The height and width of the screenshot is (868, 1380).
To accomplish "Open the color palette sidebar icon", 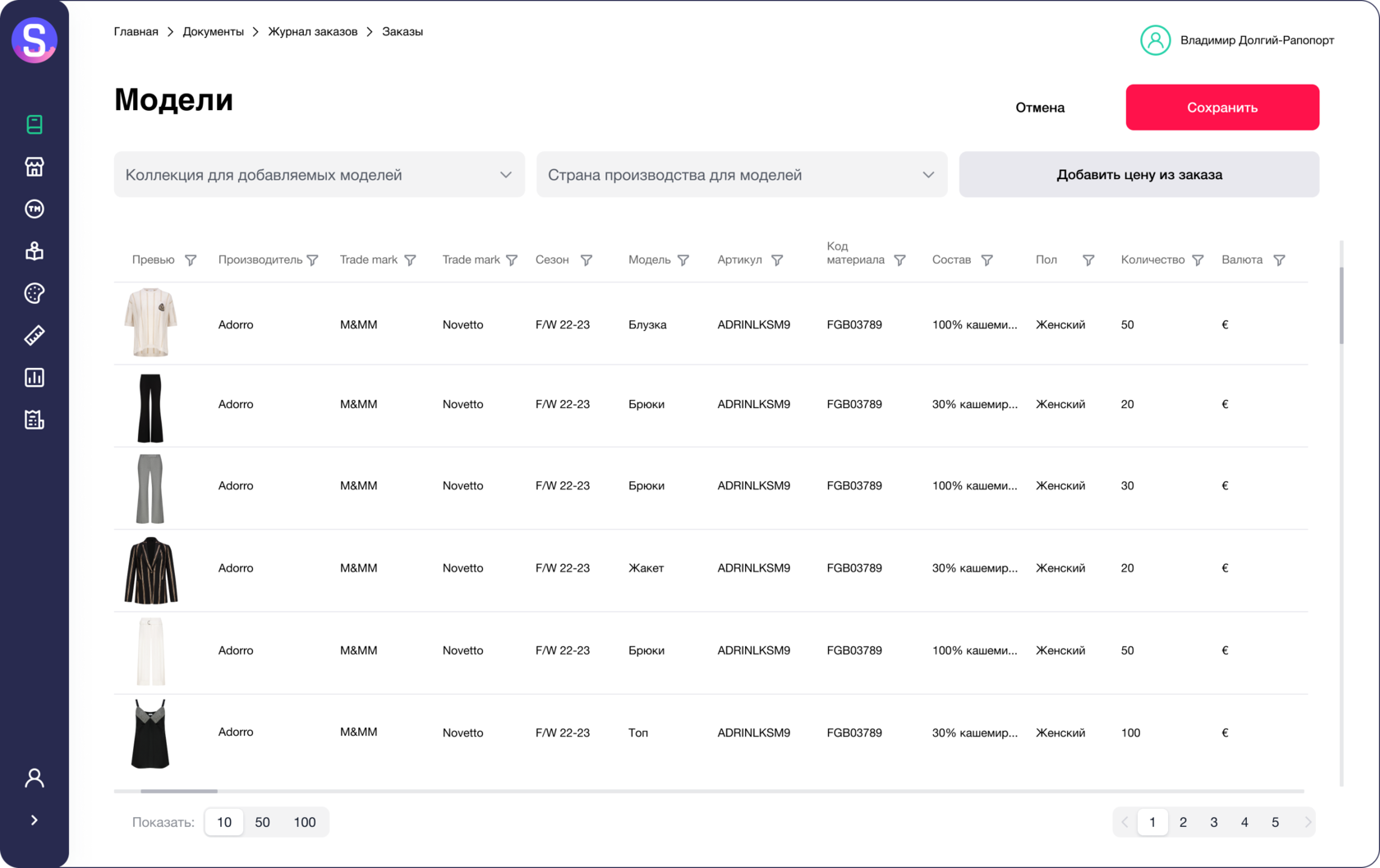I will [34, 293].
